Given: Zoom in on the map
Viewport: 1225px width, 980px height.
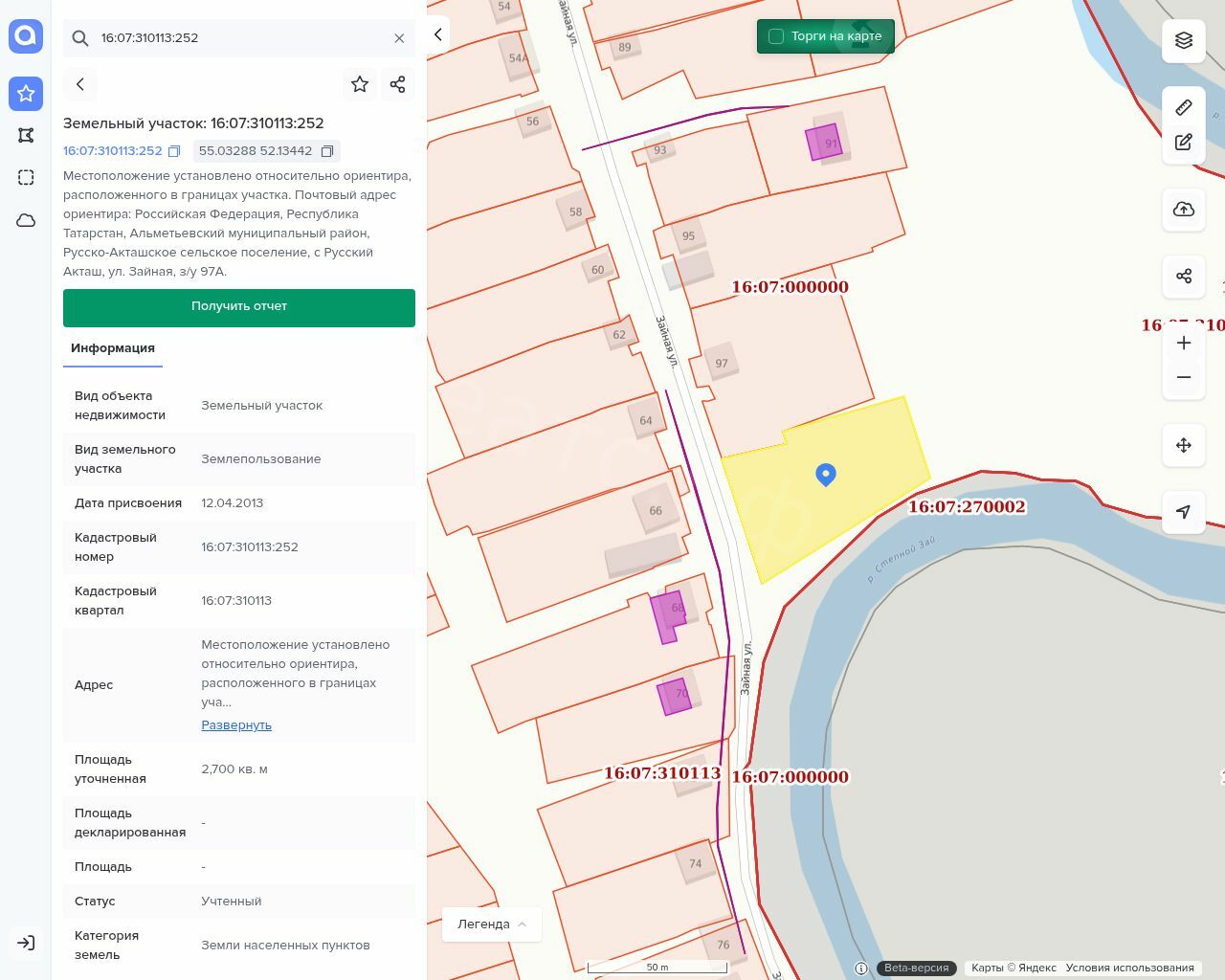Looking at the screenshot, I should coord(1184,343).
